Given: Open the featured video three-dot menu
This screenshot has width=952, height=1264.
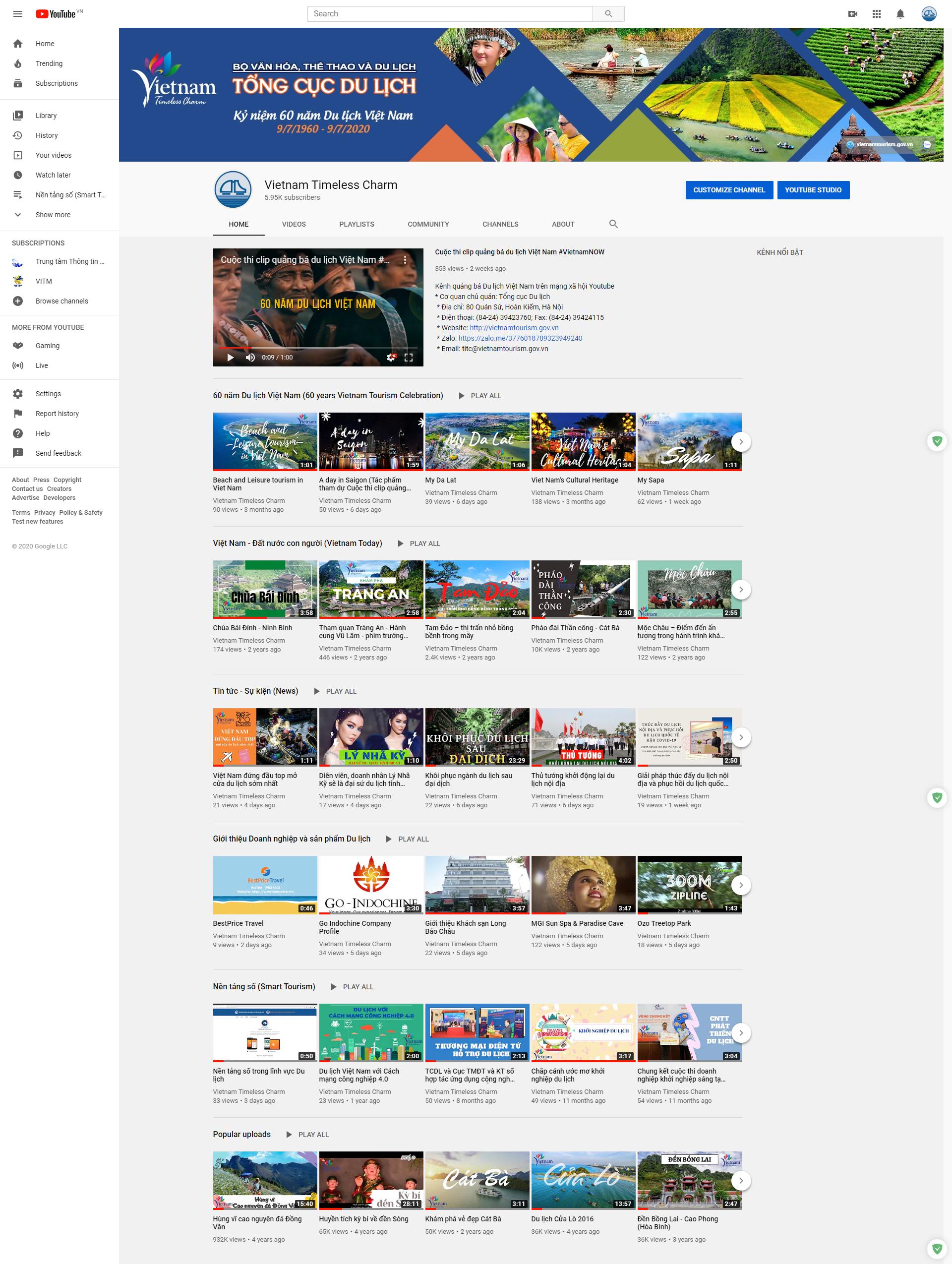Looking at the screenshot, I should point(405,260).
